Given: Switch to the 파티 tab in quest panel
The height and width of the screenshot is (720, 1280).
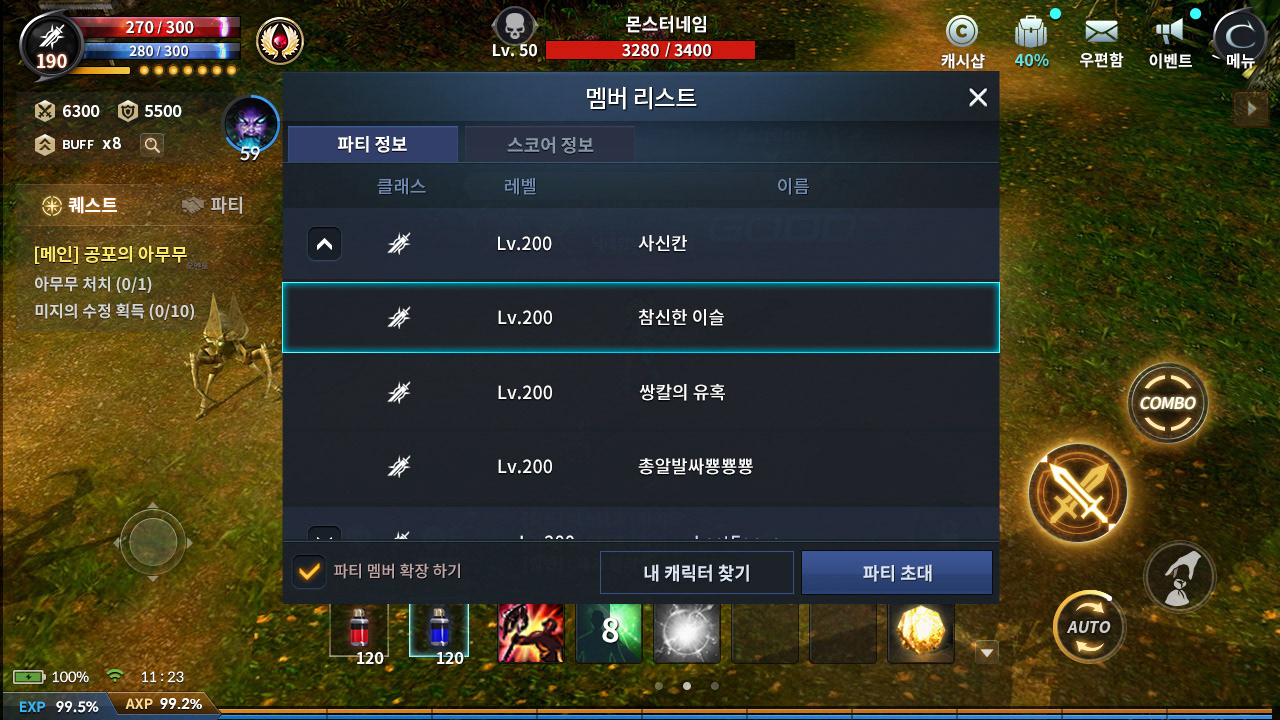Looking at the screenshot, I should pyautogui.click(x=213, y=205).
